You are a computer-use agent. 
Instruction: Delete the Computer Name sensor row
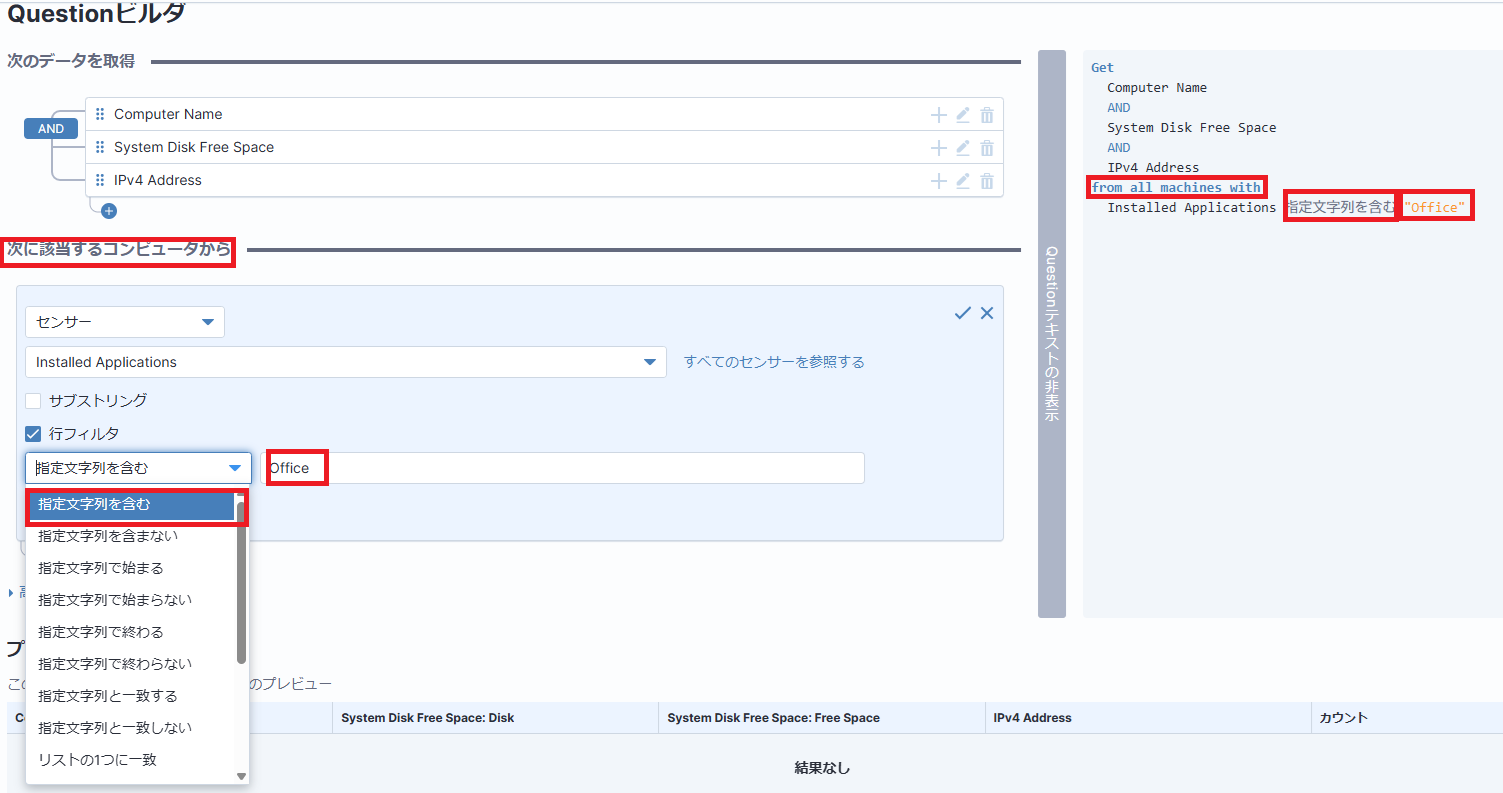pyautogui.click(x=987, y=115)
